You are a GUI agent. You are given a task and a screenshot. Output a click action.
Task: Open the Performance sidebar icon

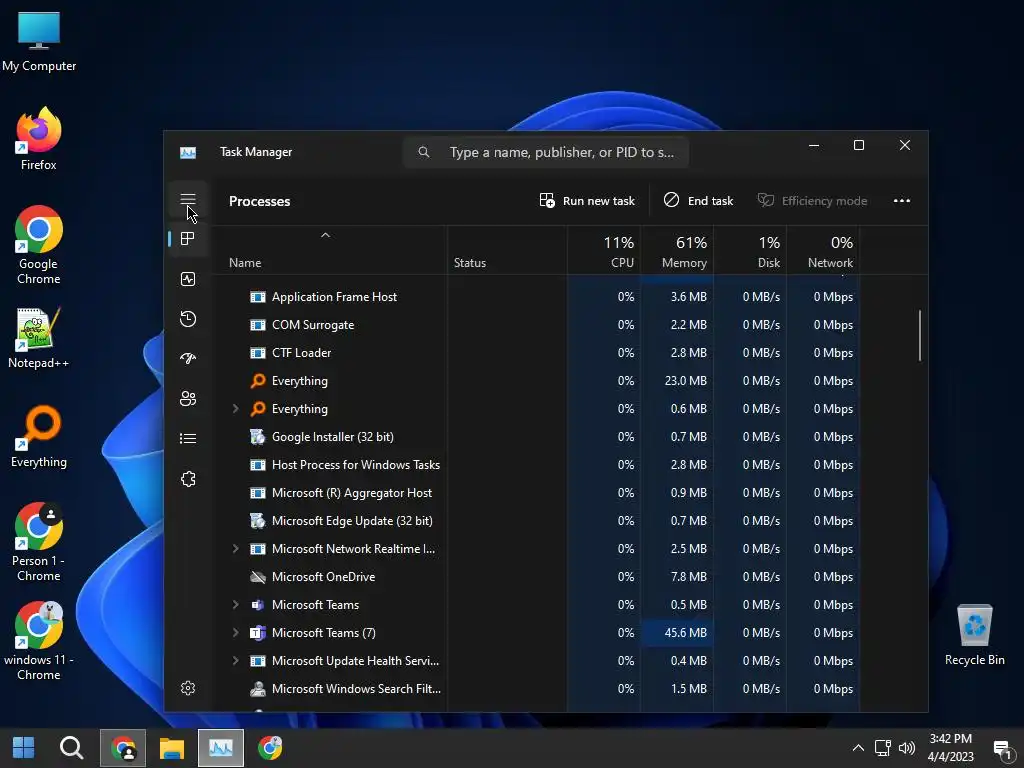pyautogui.click(x=188, y=280)
